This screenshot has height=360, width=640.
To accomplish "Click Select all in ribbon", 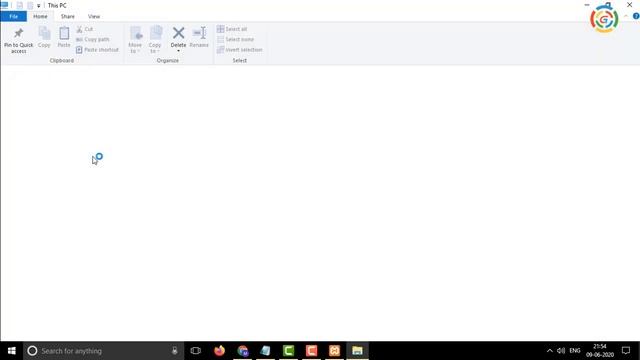I will pyautogui.click(x=232, y=29).
